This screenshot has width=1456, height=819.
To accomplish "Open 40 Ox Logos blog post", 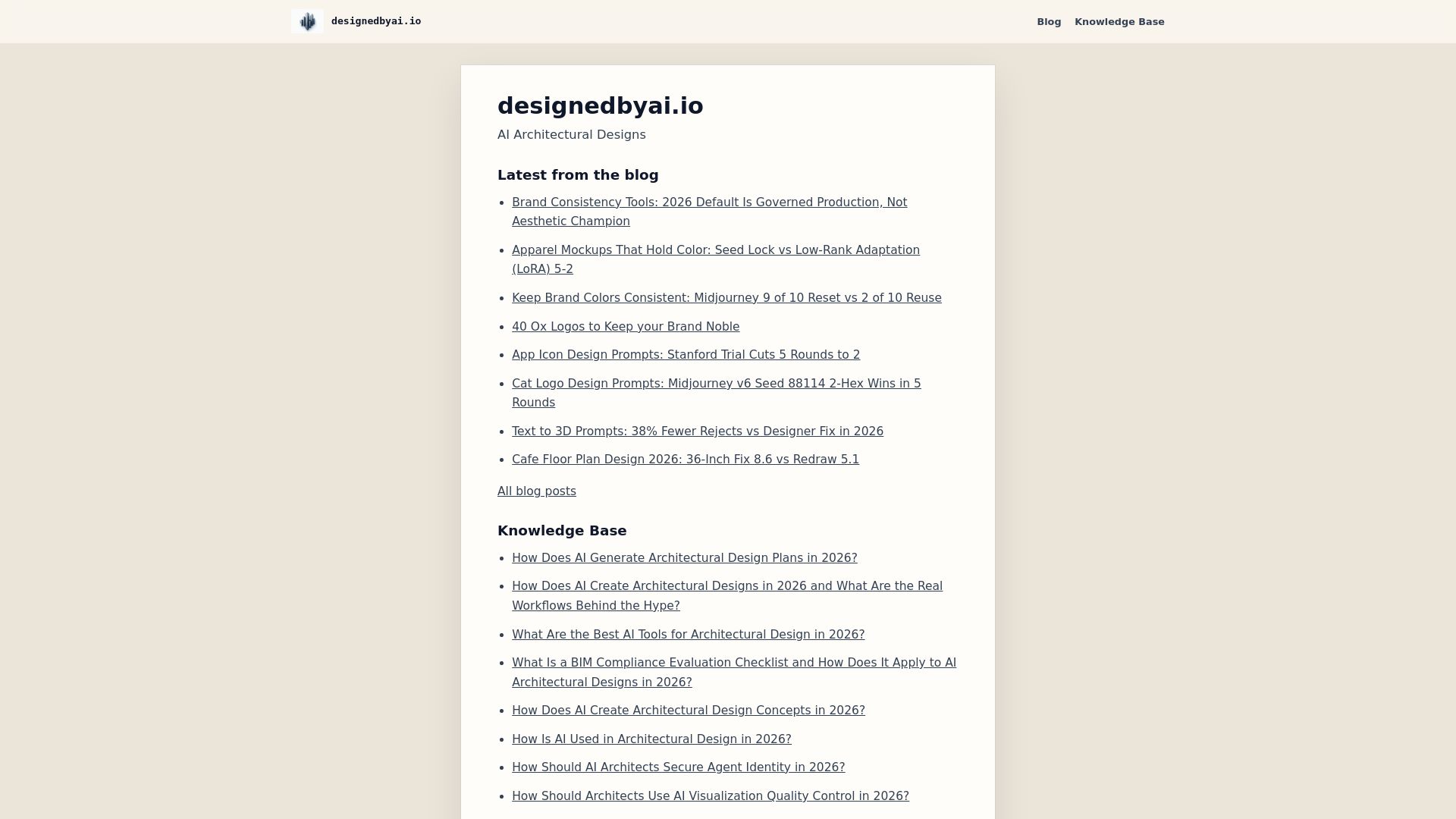I will (626, 327).
